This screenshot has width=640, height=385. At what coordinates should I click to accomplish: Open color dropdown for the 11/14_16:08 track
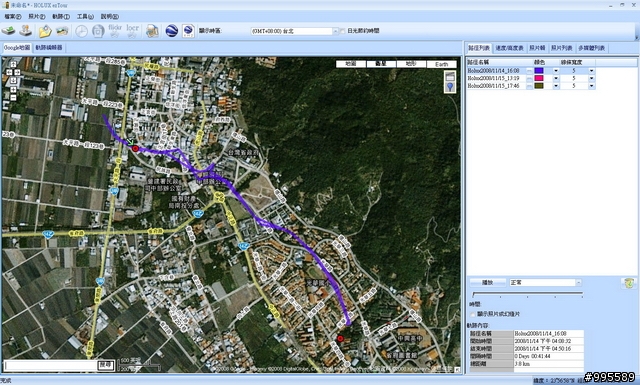pos(556,71)
